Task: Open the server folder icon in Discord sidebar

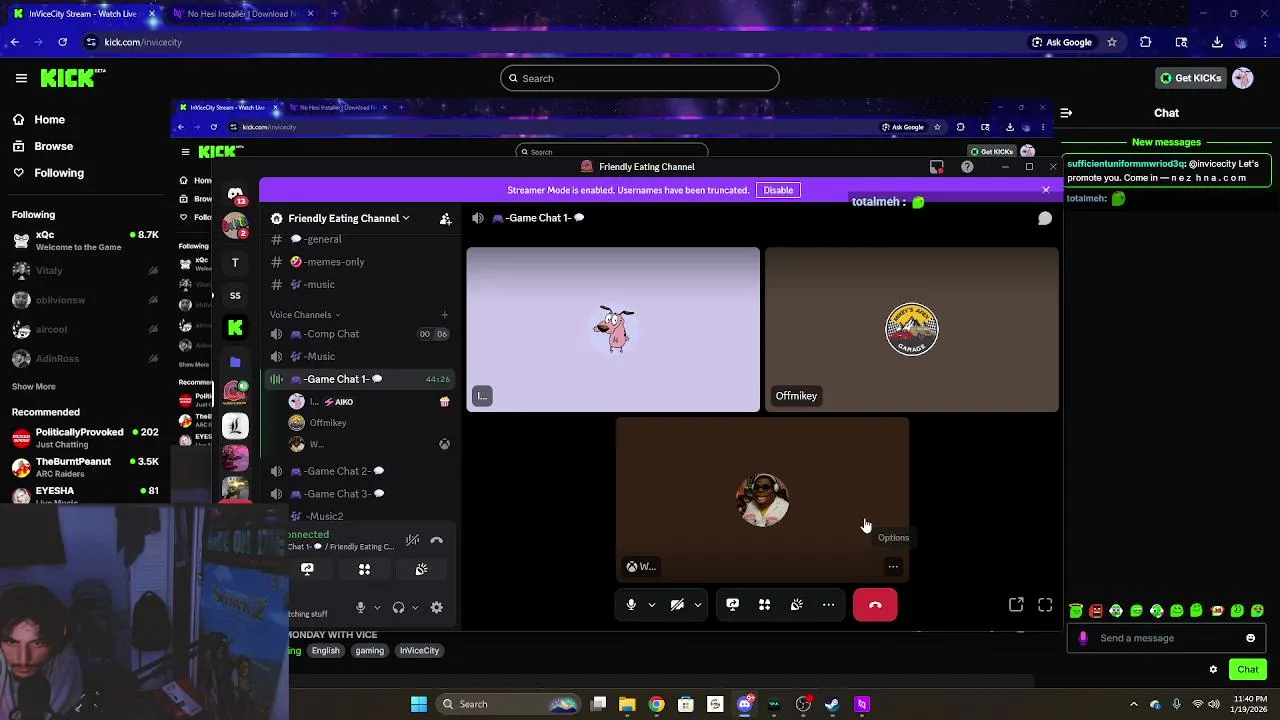Action: 235,361
